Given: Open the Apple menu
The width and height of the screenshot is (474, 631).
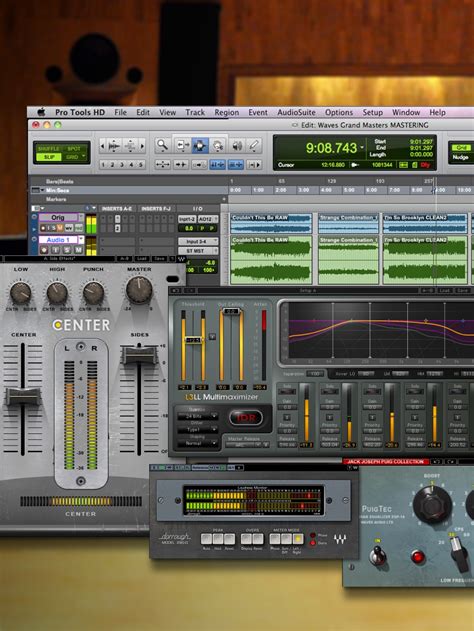Looking at the screenshot, I should pyautogui.click(x=41, y=112).
